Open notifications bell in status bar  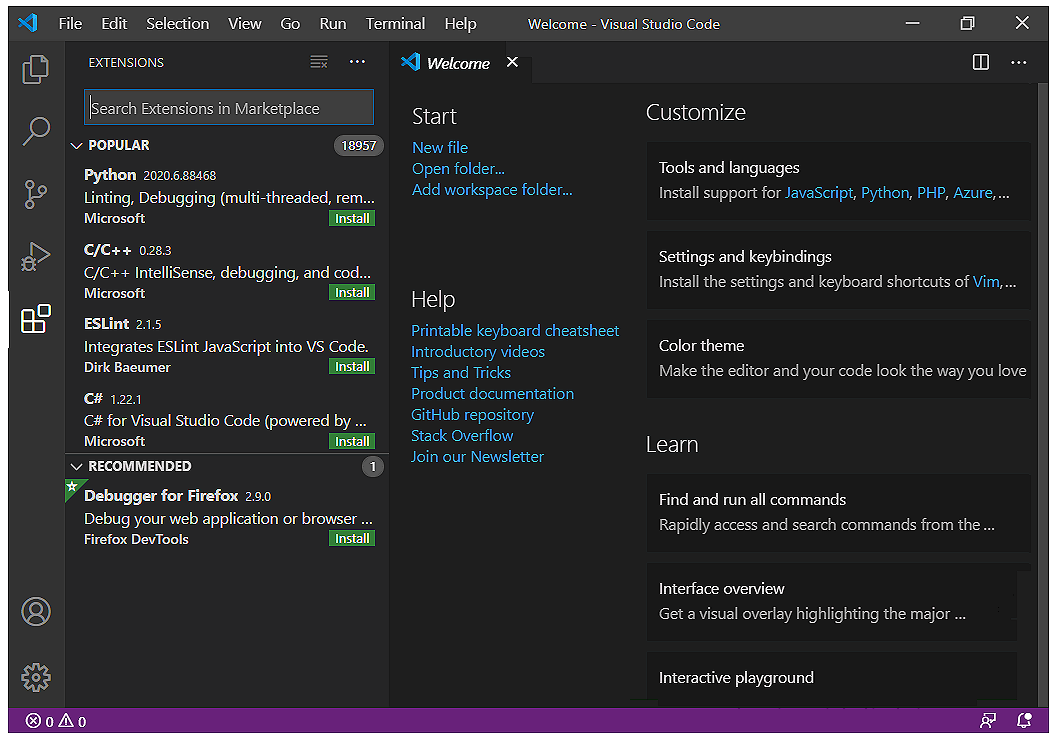coord(1024,721)
